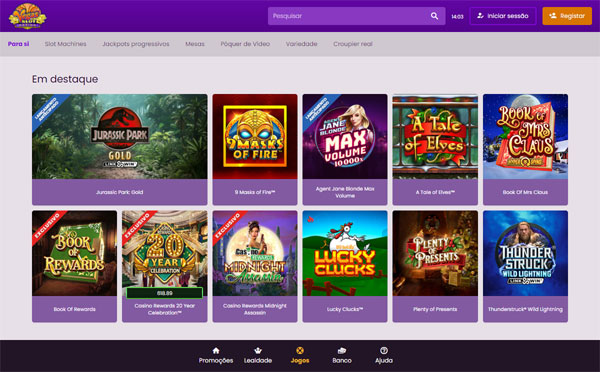Click the Book Of Mrs Claus title label
The width and height of the screenshot is (600, 372).
point(525,192)
